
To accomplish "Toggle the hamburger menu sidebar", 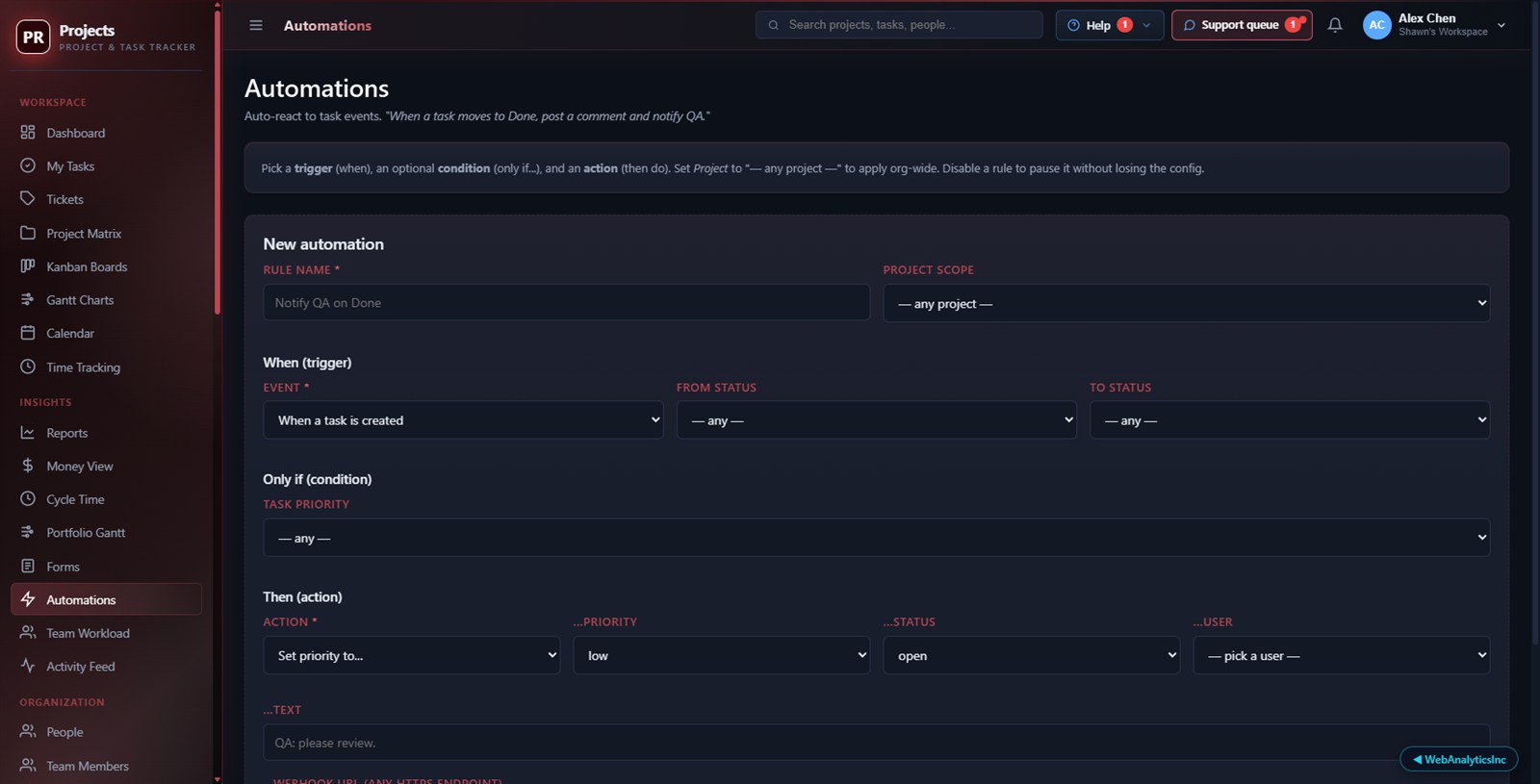I will point(256,25).
